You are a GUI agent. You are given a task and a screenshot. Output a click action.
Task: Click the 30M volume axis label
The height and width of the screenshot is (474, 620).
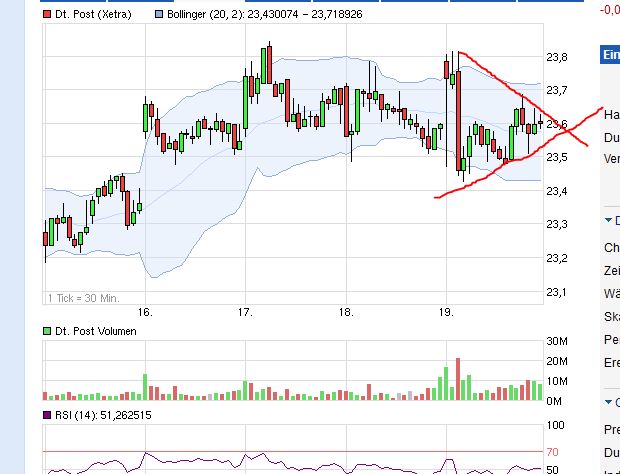pyautogui.click(x=557, y=341)
